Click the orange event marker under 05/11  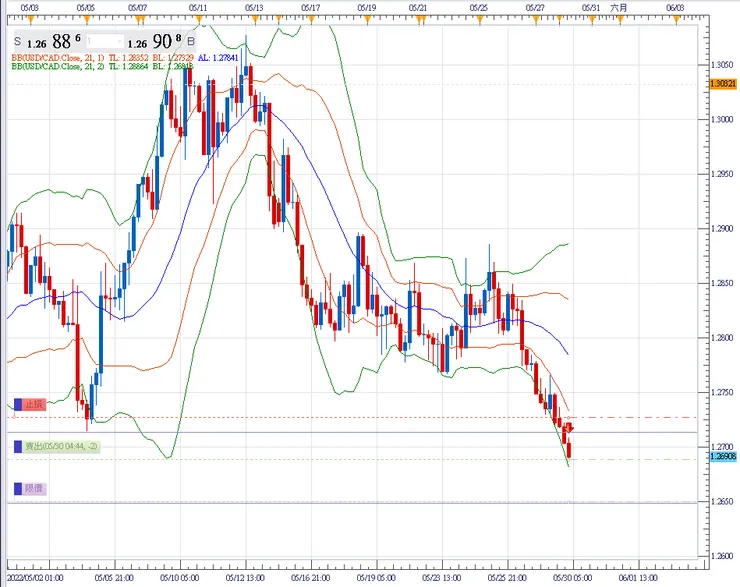[x=199, y=19]
